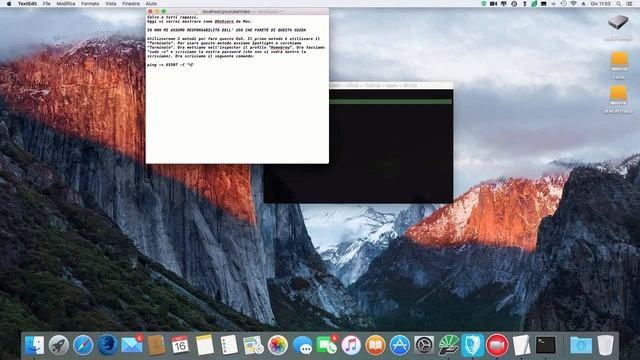640x360 pixels.
Task: Open the Apple menu
Action: pyautogui.click(x=9, y=4)
